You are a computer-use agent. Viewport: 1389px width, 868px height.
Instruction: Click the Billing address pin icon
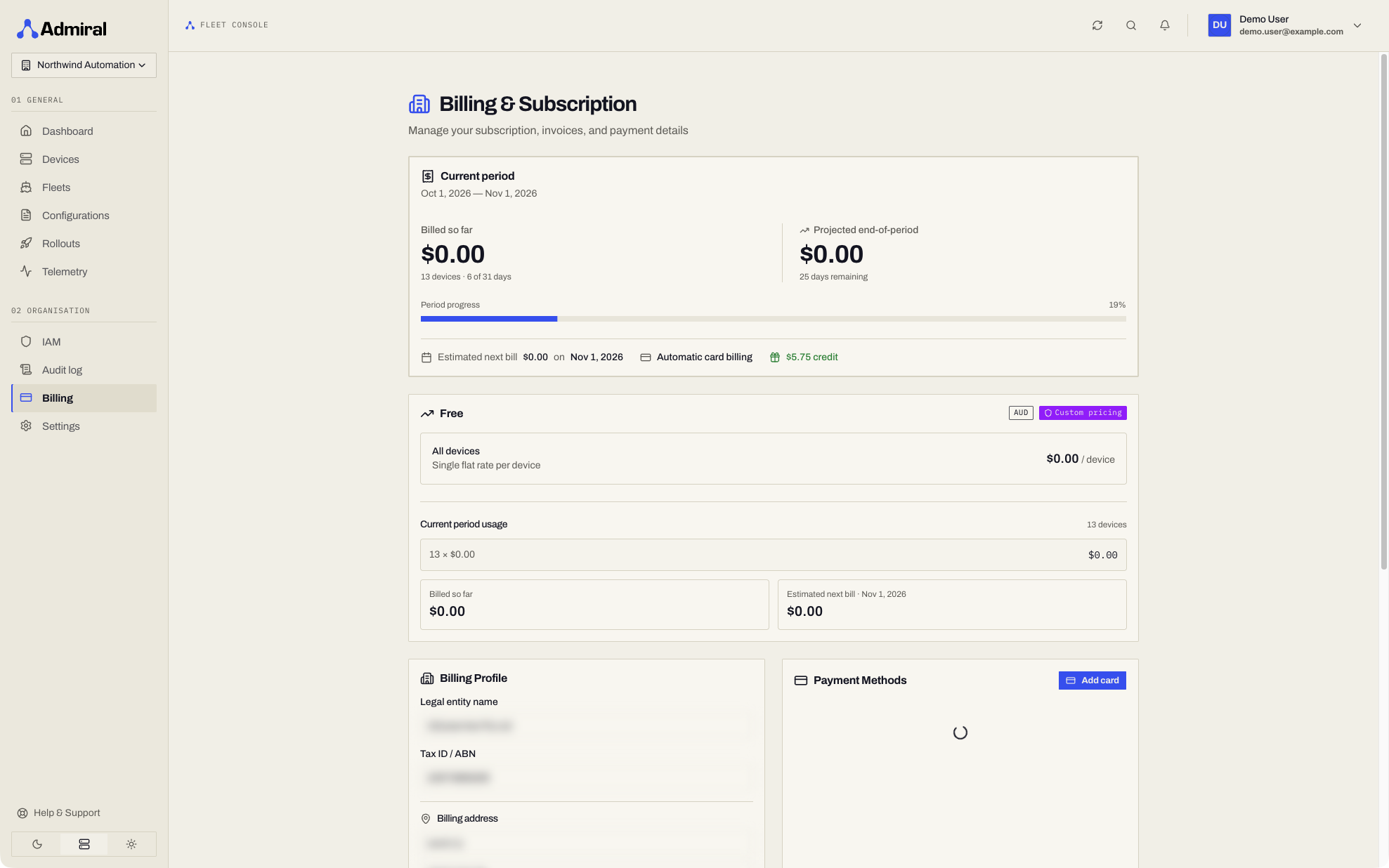pos(425,819)
